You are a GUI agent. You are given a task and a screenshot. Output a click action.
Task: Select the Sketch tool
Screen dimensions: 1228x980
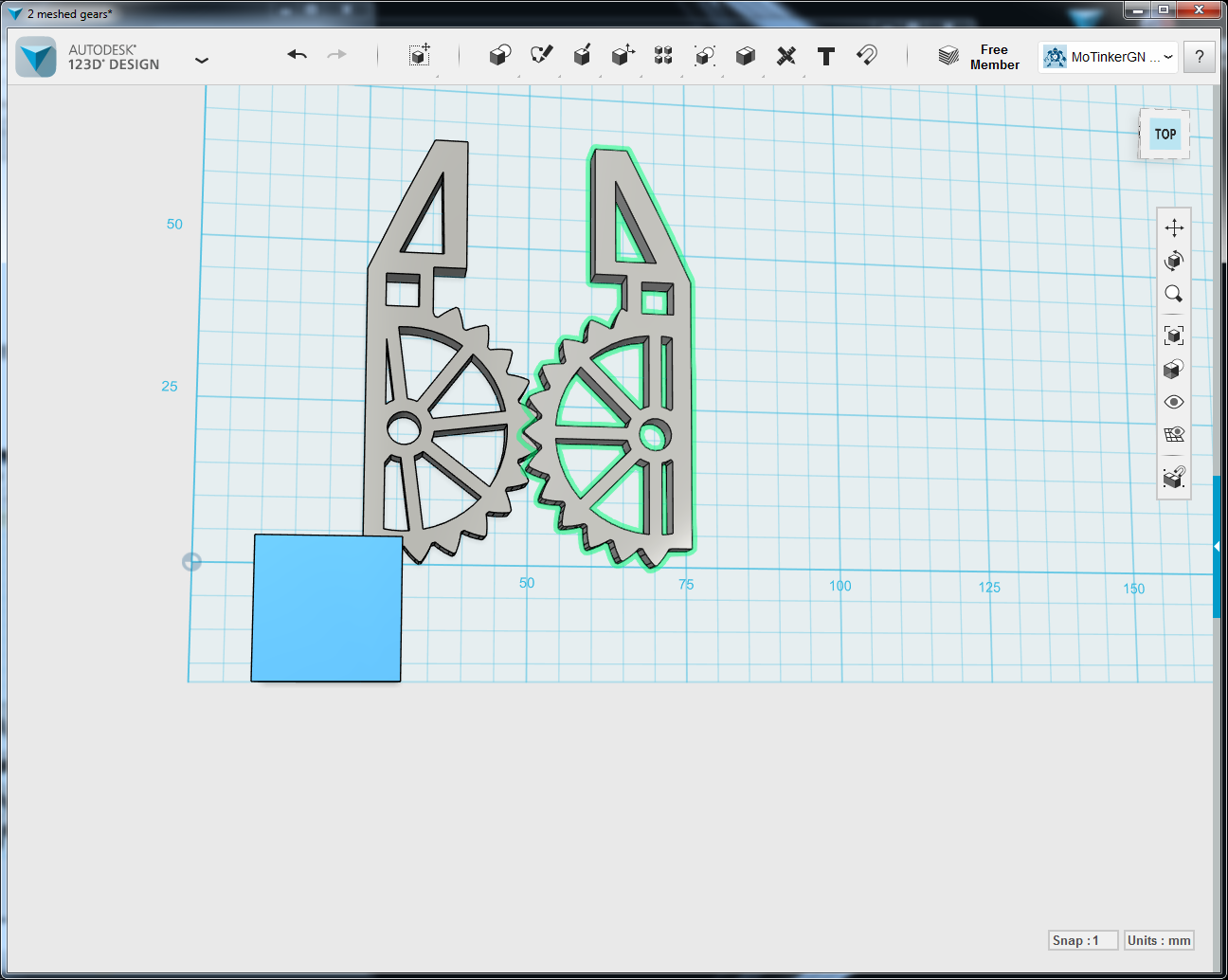[x=541, y=56]
